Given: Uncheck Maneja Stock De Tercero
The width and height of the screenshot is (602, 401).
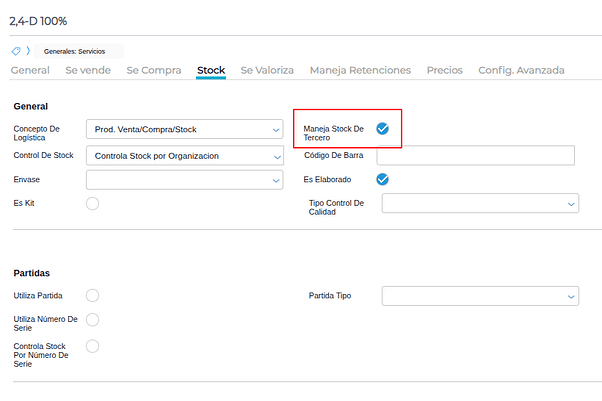Looking at the screenshot, I should tap(382, 129).
